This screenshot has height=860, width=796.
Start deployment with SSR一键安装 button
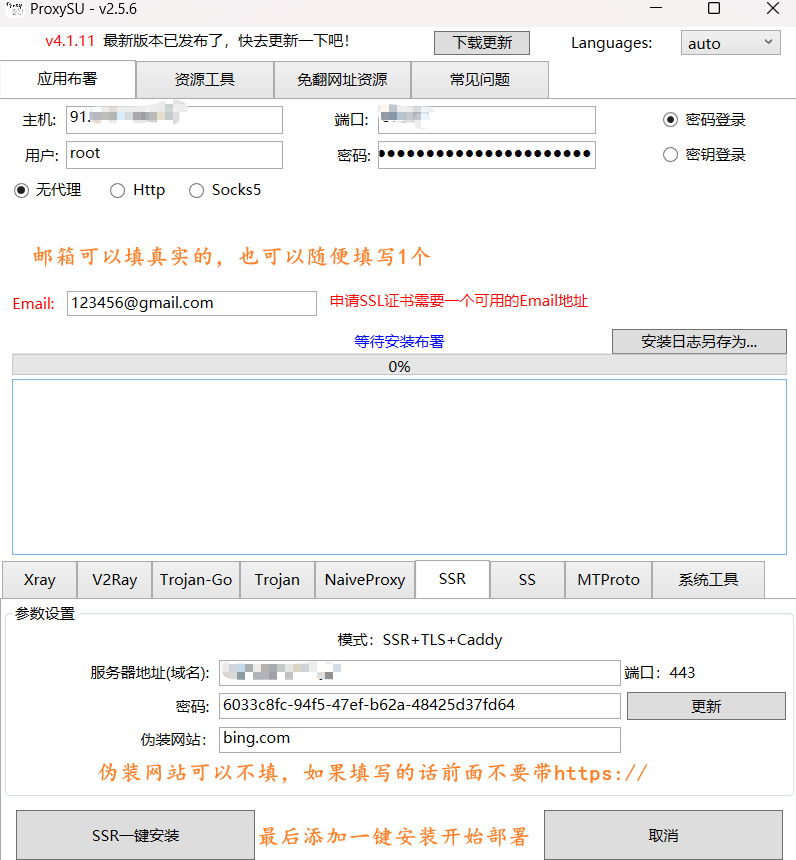pos(136,835)
